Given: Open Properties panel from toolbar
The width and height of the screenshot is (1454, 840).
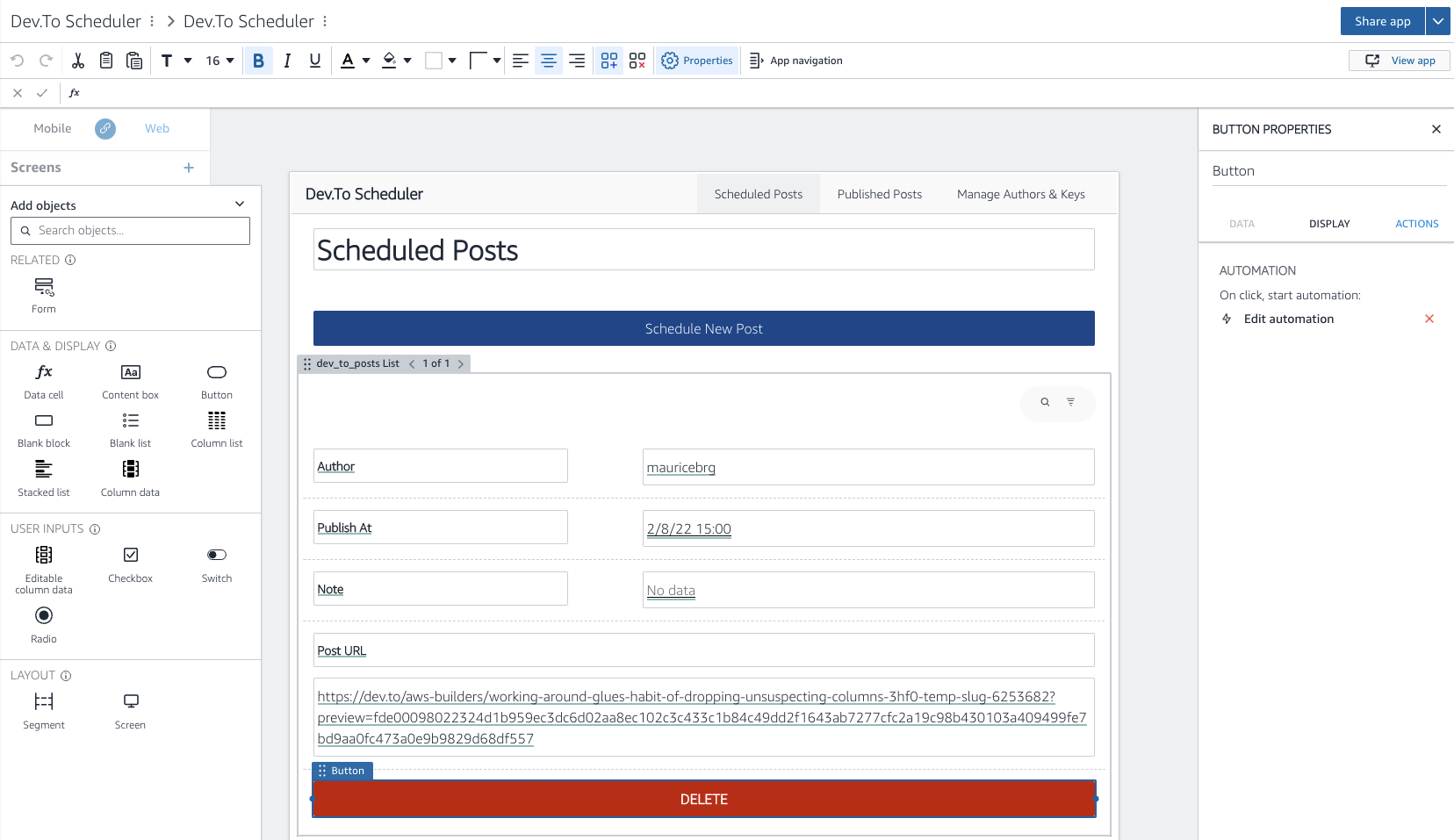Looking at the screenshot, I should pyautogui.click(x=697, y=61).
